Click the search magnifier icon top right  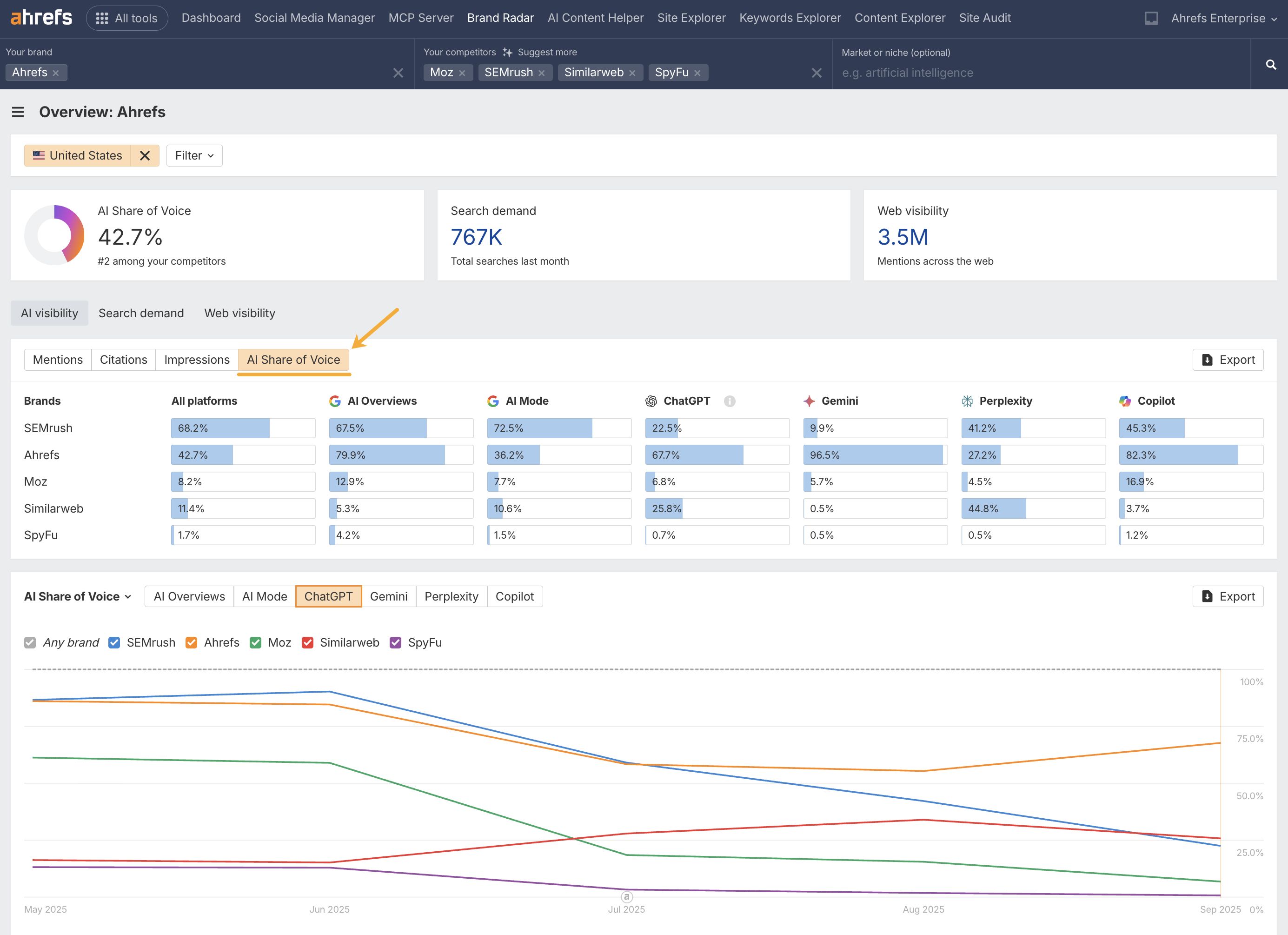pos(1270,64)
